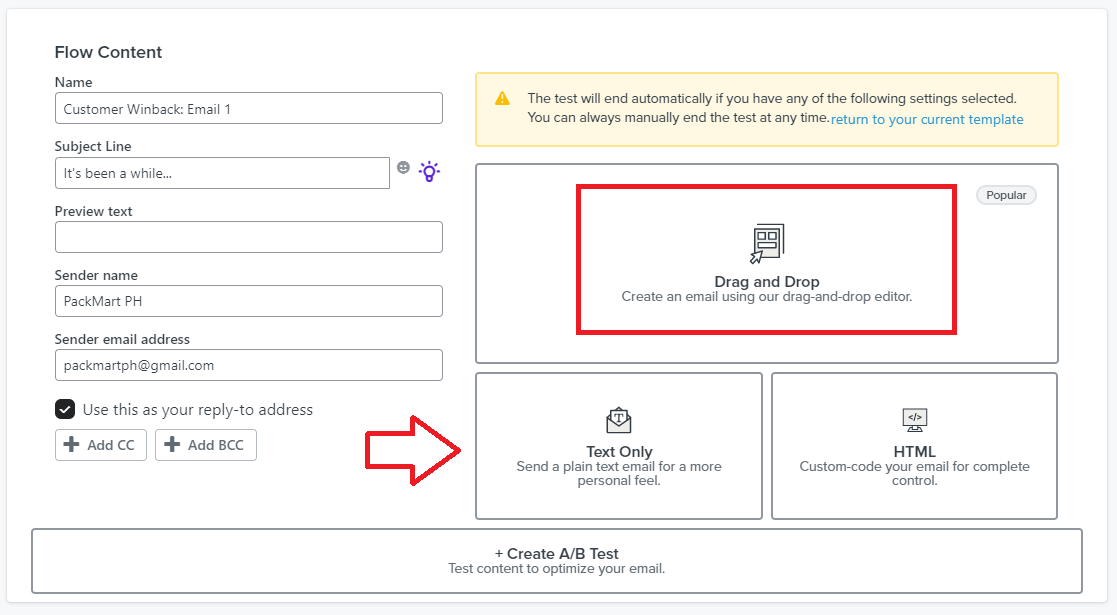Screen dimensions: 1117x615
Task: Open emoji picker next to subject line
Action: (x=403, y=167)
